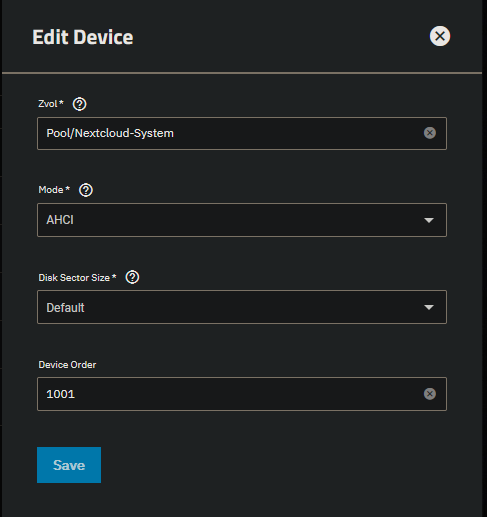Close the Edit Device panel

440,36
